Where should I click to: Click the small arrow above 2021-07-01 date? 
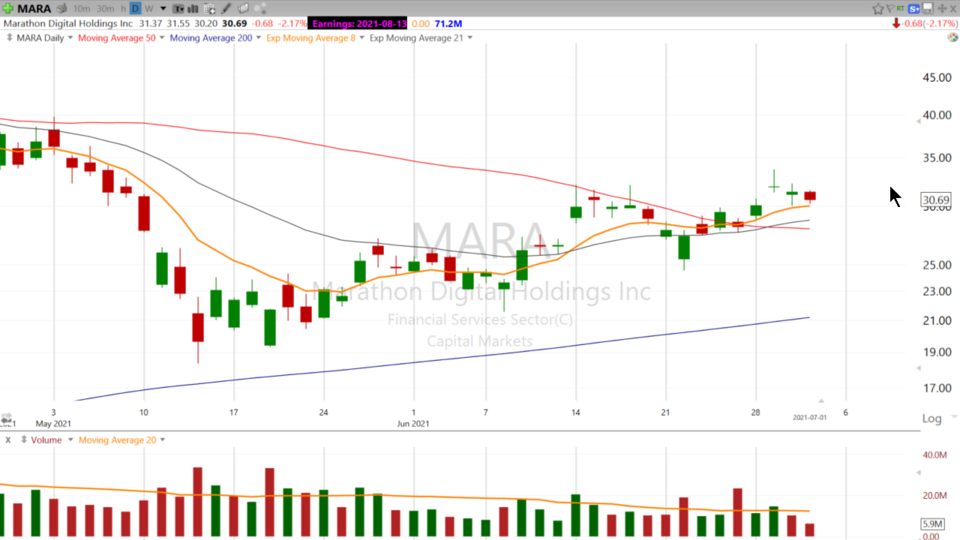point(821,400)
